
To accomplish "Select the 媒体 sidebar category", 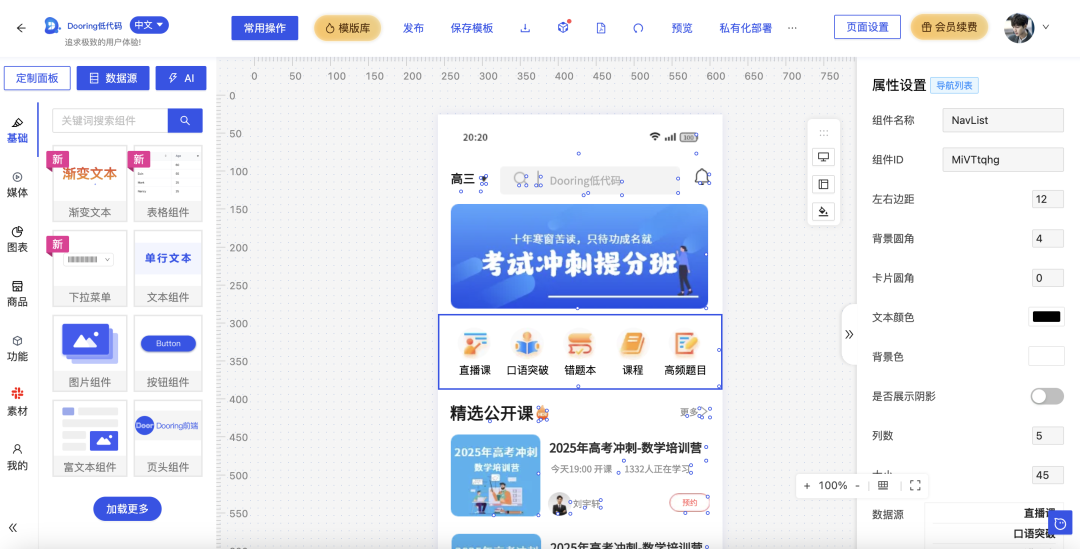I will point(17,185).
